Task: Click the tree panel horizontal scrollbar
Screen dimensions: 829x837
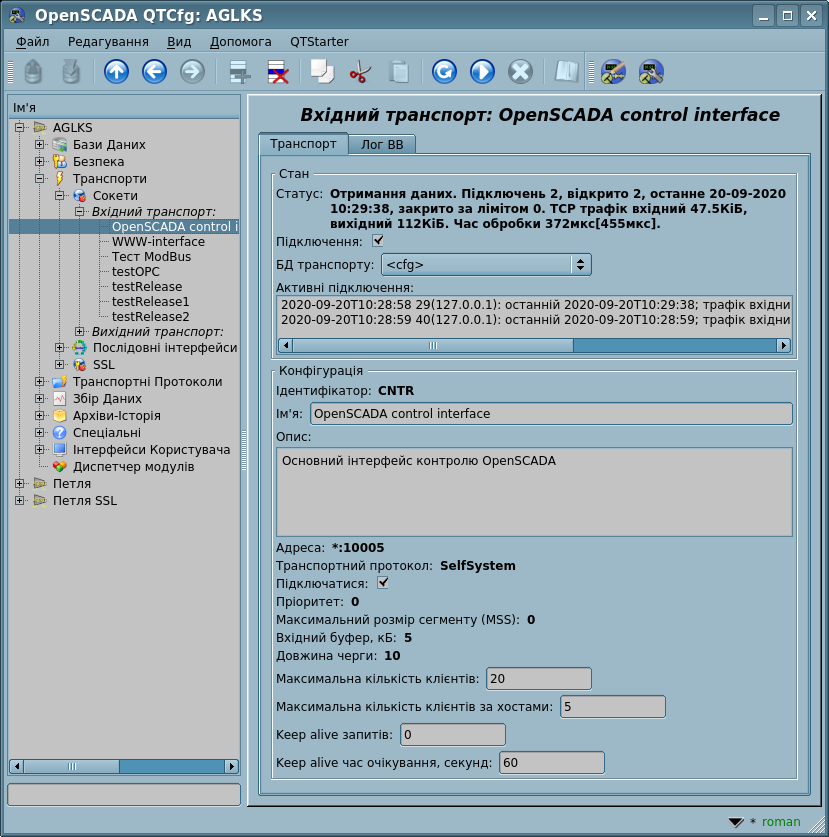Action: (124, 767)
